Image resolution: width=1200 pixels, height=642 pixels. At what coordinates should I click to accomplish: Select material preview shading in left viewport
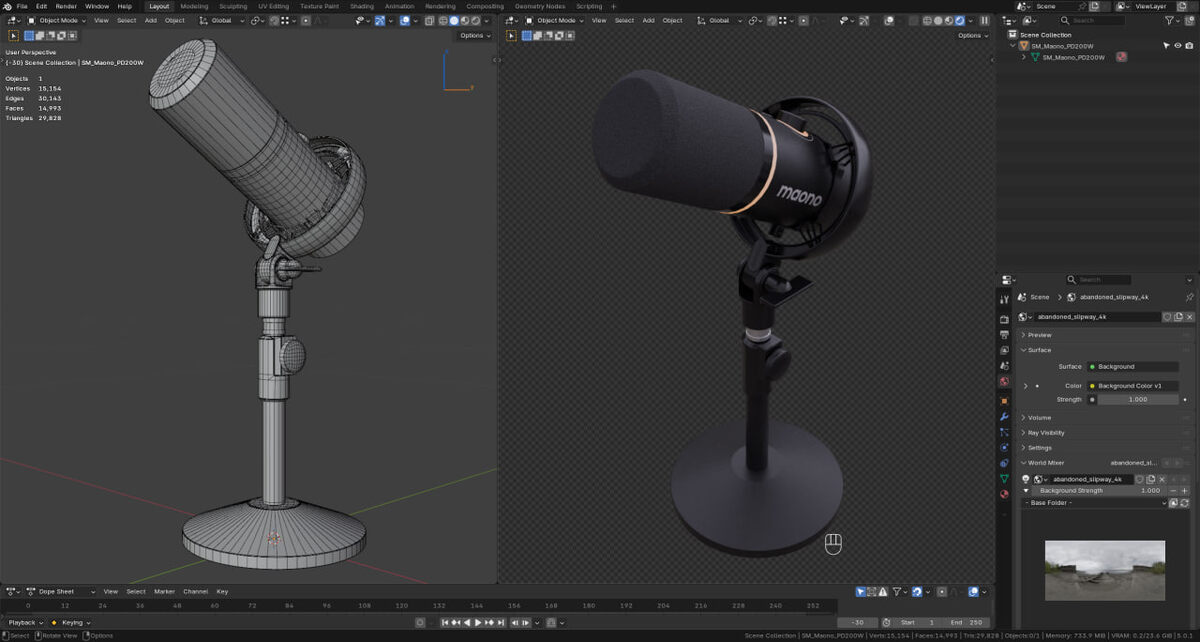464,20
